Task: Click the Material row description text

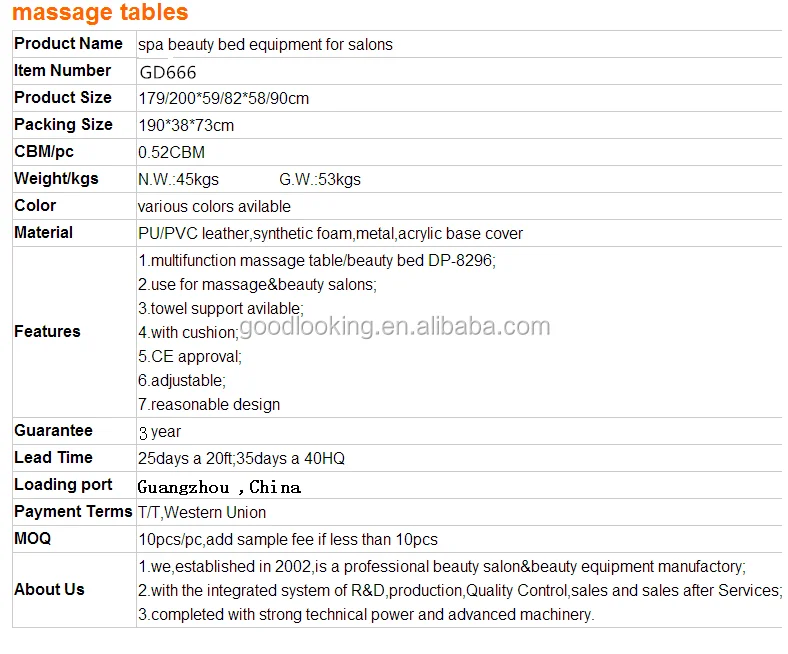Action: click(330, 234)
